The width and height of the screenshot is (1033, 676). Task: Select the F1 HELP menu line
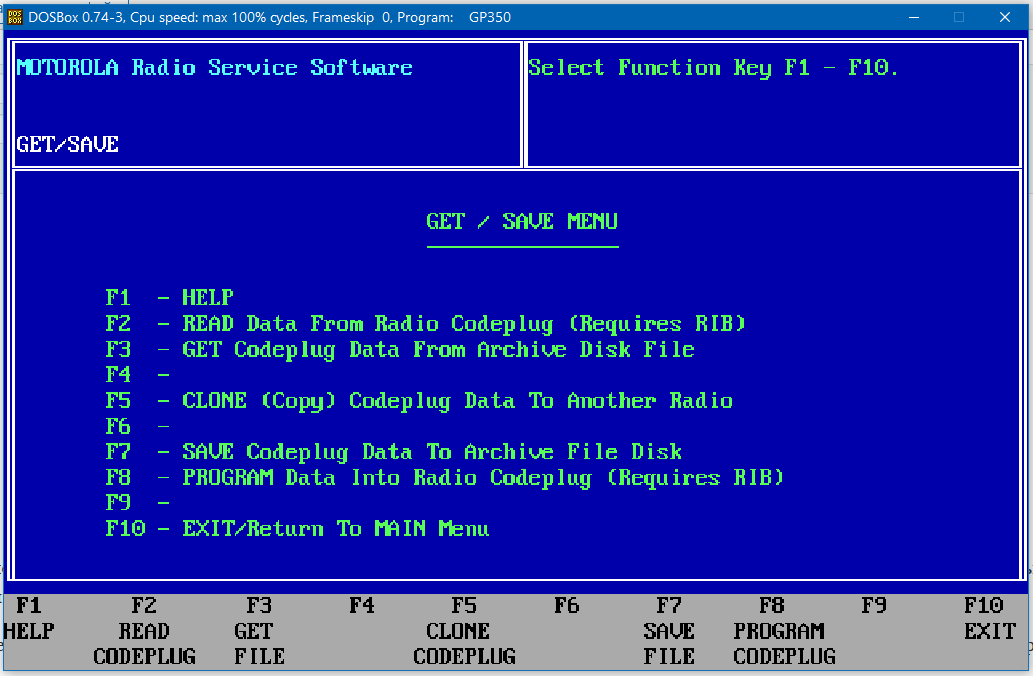pyautogui.click(x=170, y=298)
